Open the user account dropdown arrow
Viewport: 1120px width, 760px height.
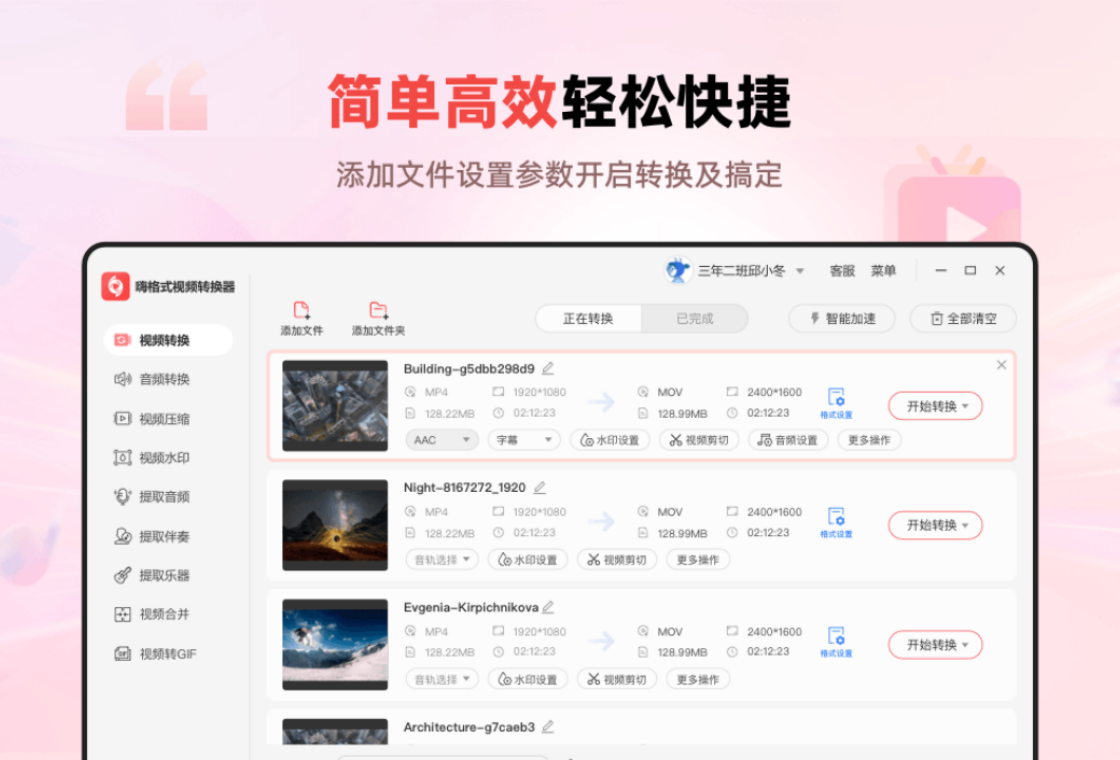[800, 271]
